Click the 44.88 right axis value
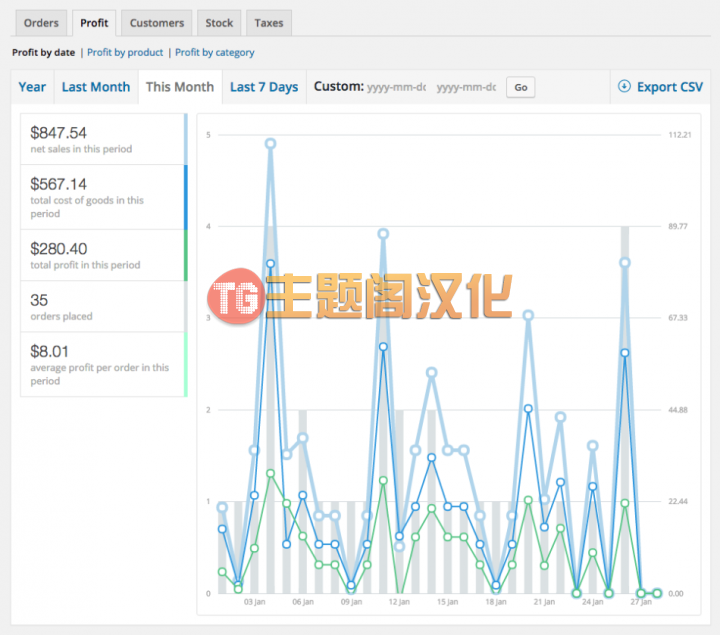 tap(678, 410)
